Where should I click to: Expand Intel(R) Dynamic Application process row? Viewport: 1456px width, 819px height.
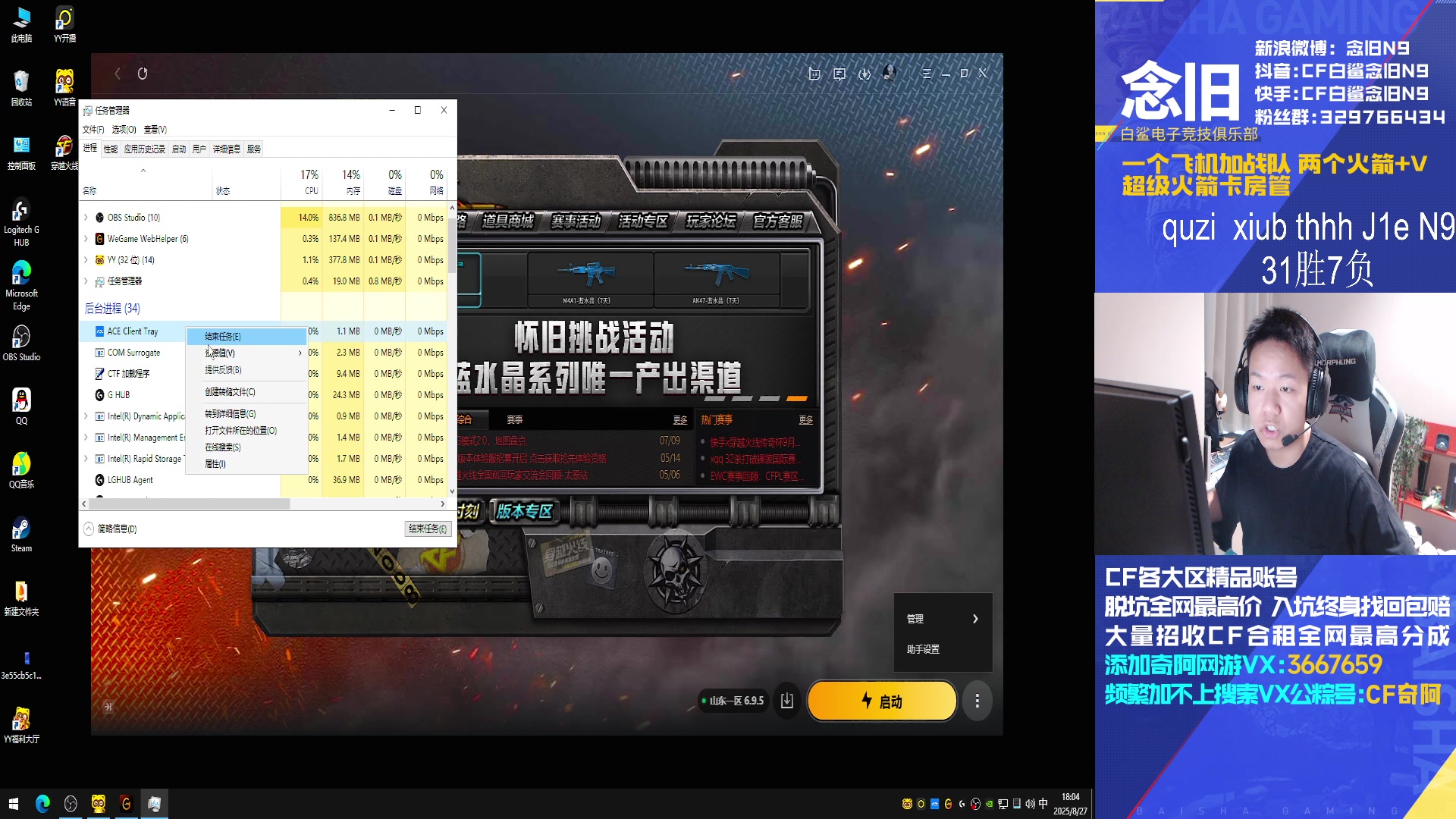pos(86,416)
